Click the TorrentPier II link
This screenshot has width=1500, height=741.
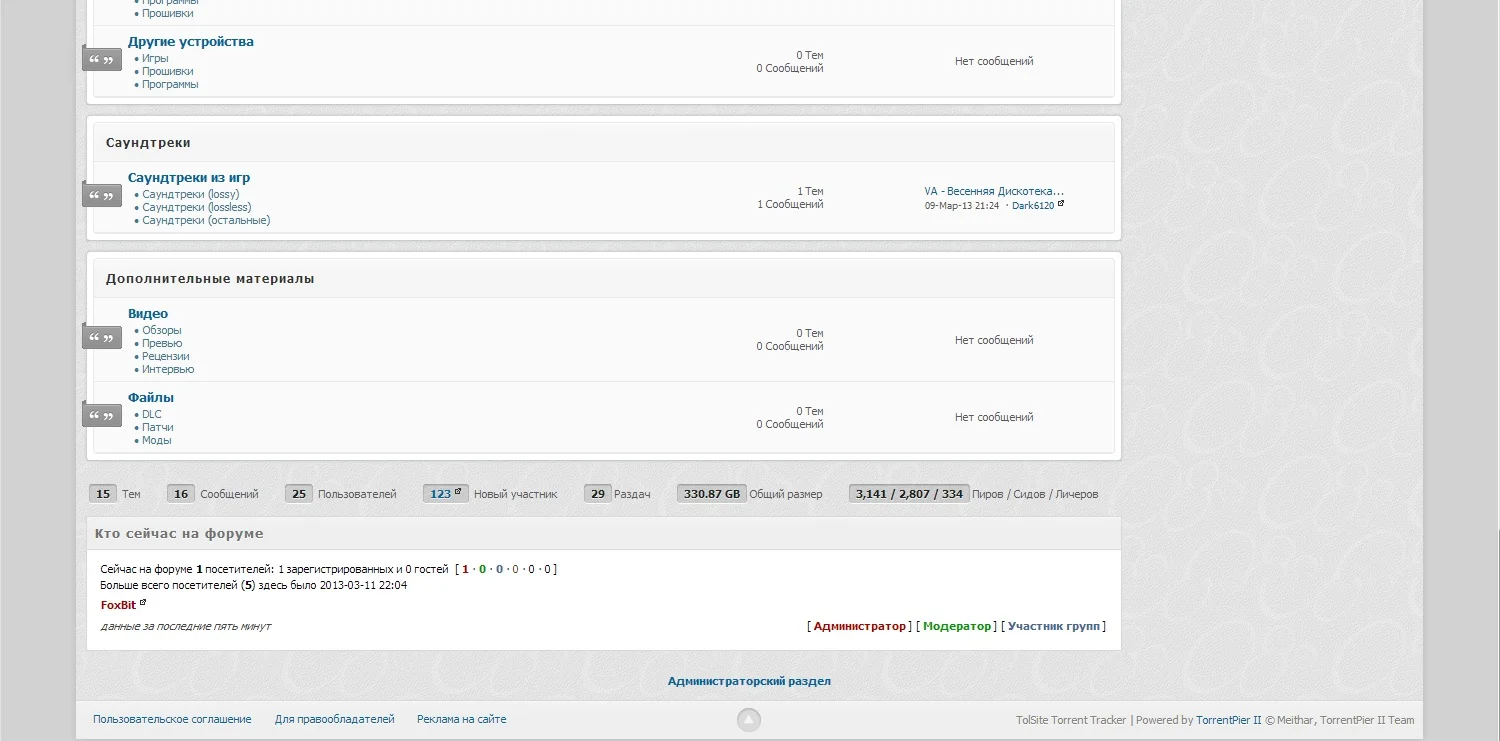tap(1229, 720)
